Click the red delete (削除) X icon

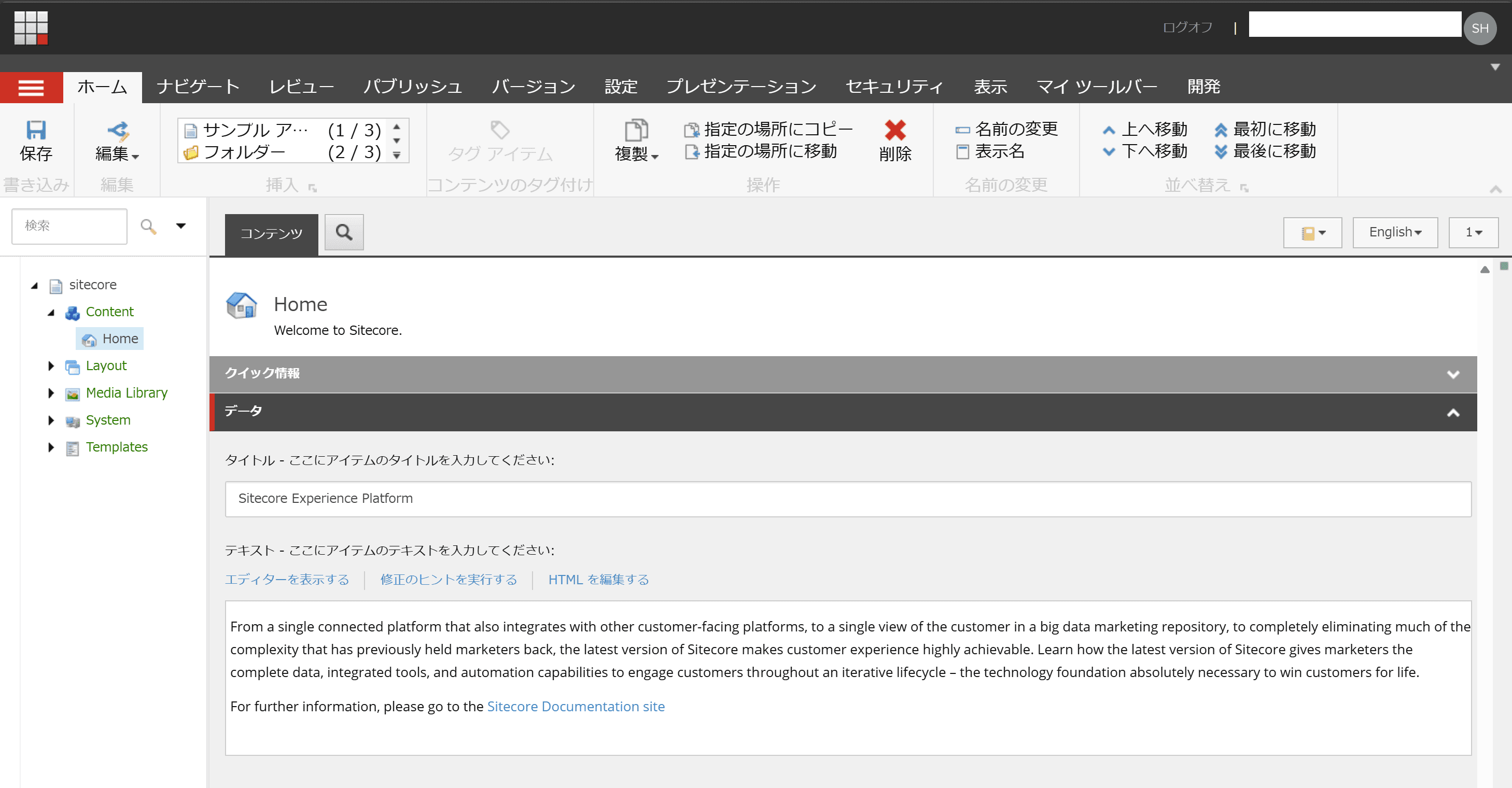(x=894, y=130)
